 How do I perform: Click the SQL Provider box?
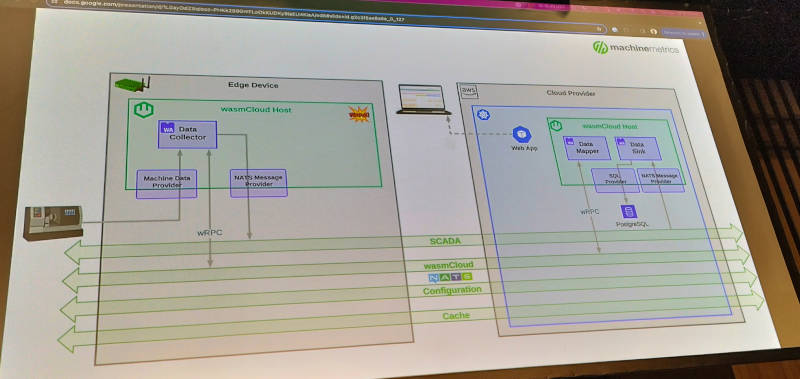[x=615, y=181]
